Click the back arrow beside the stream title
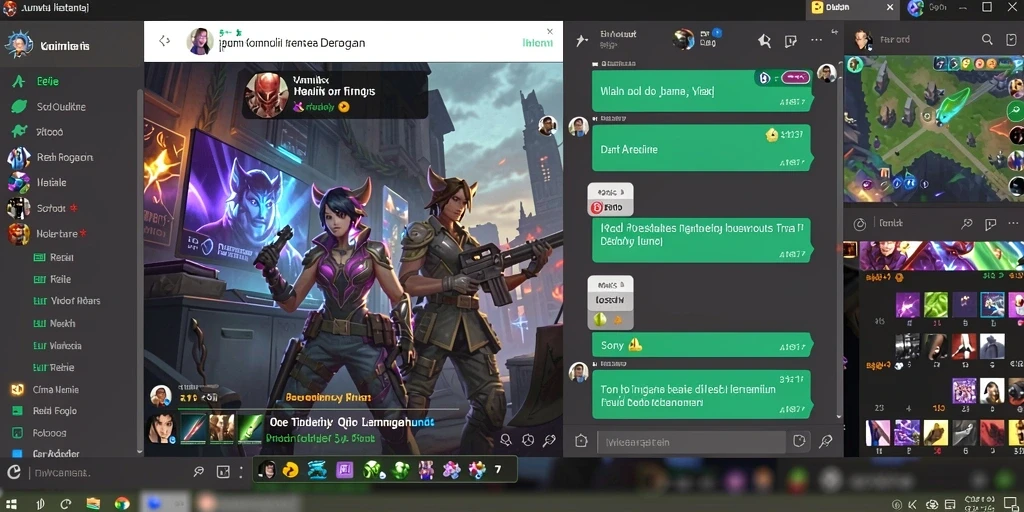 coord(165,40)
